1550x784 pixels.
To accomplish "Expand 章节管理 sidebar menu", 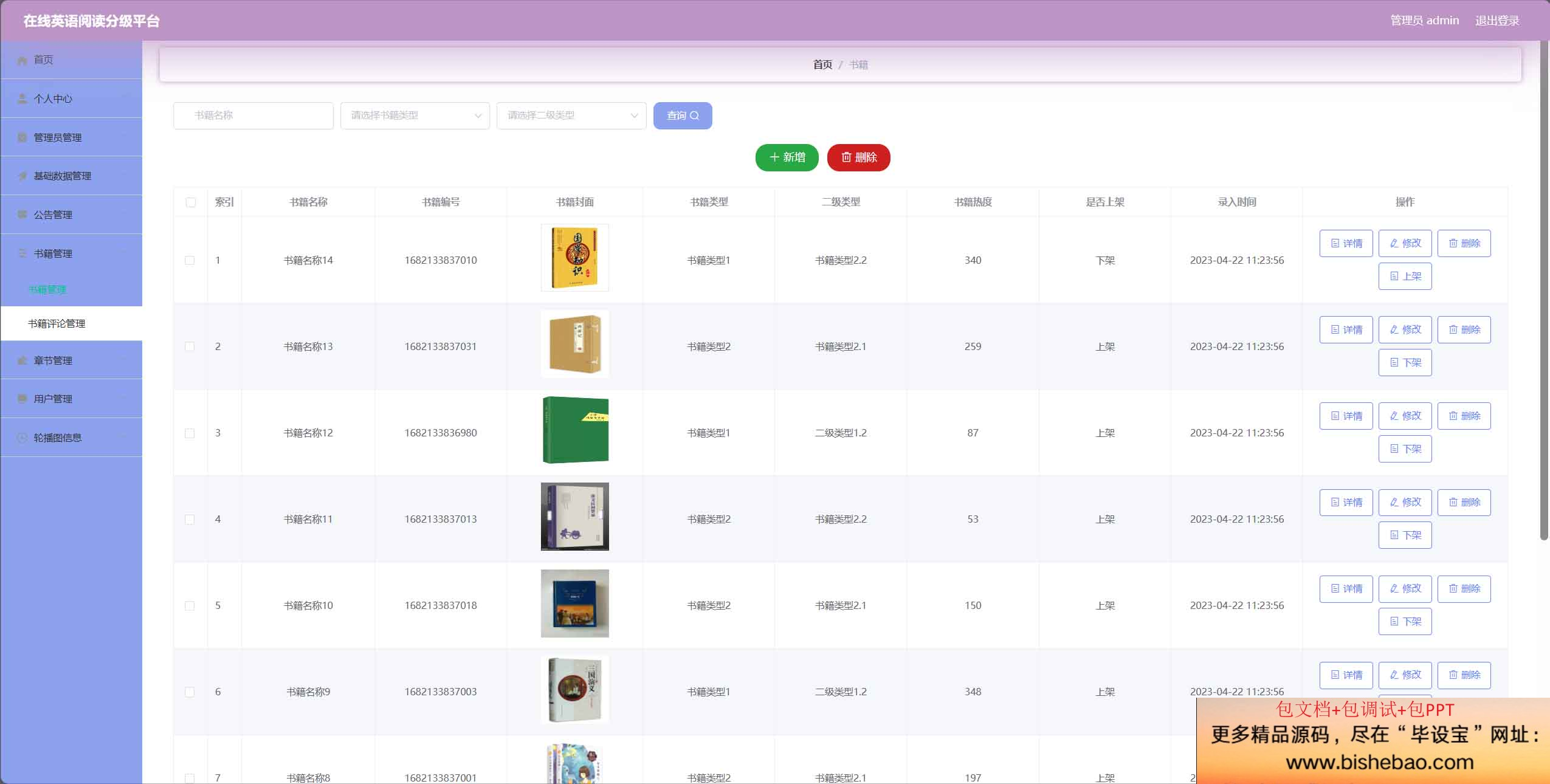I will pos(71,360).
